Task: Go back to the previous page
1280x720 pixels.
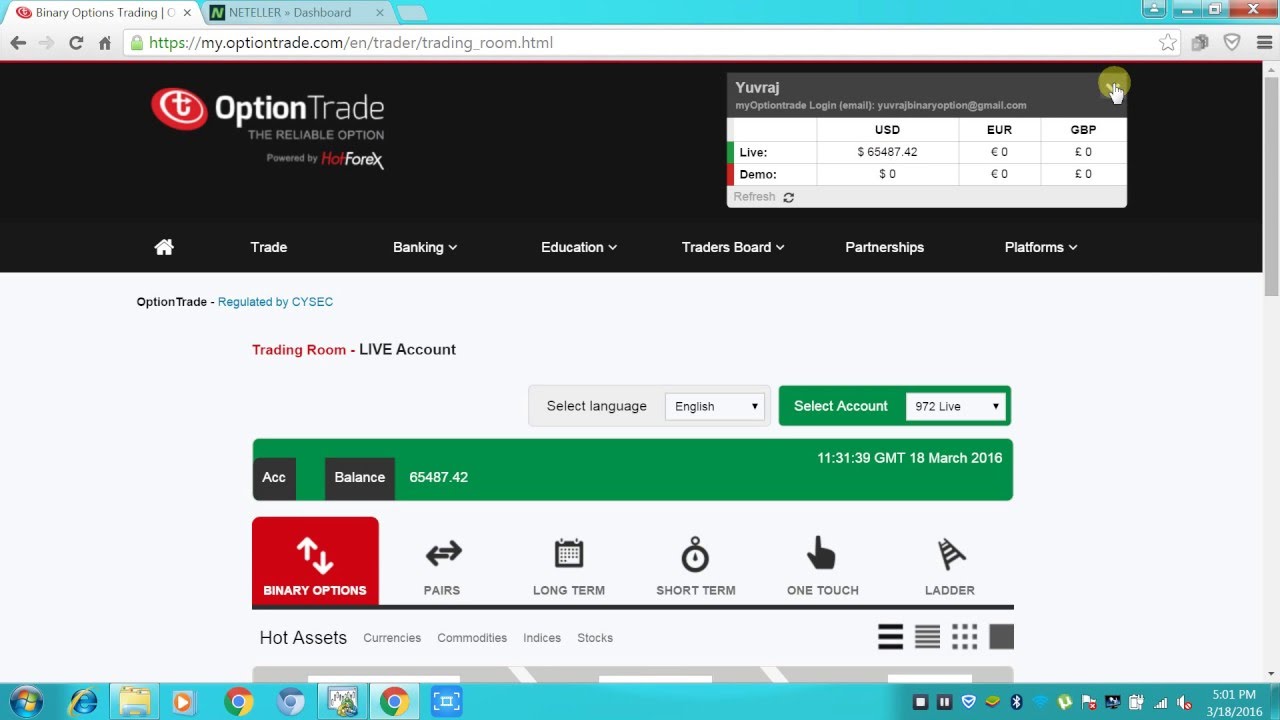Action: click(18, 43)
